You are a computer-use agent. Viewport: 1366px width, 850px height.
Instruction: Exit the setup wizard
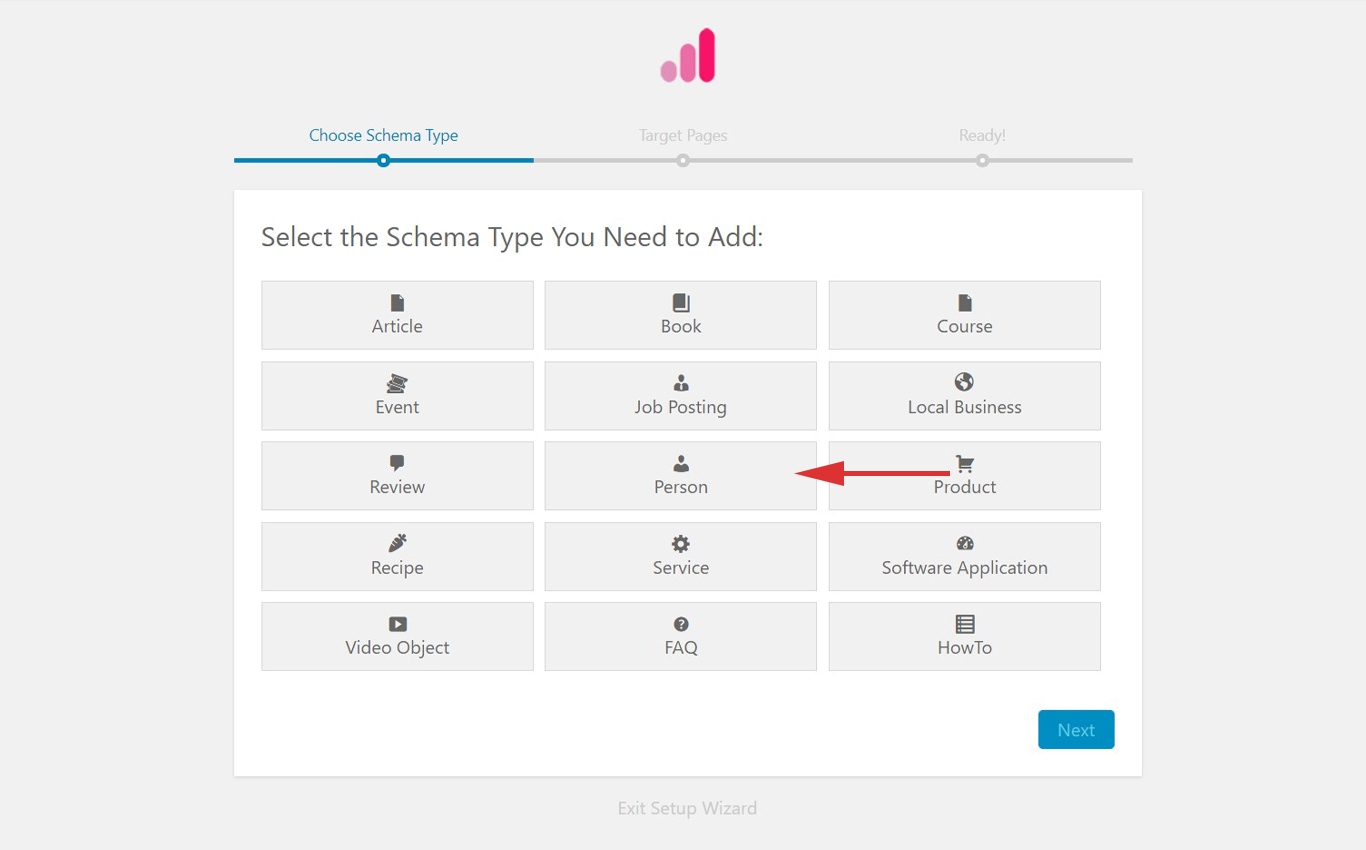(687, 808)
